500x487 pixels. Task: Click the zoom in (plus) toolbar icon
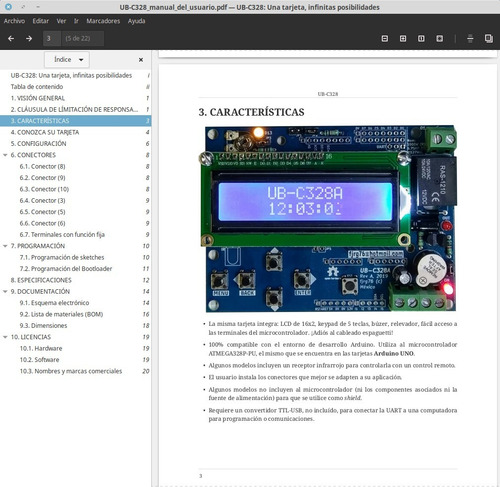tap(403, 38)
